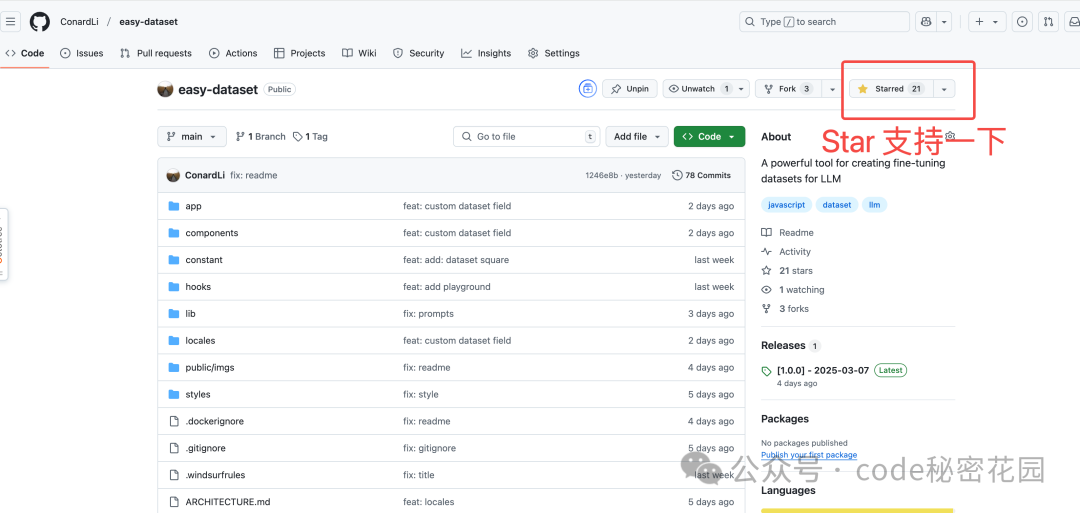Open the .windsurfrules file
This screenshot has width=1080, height=513.
215,475
